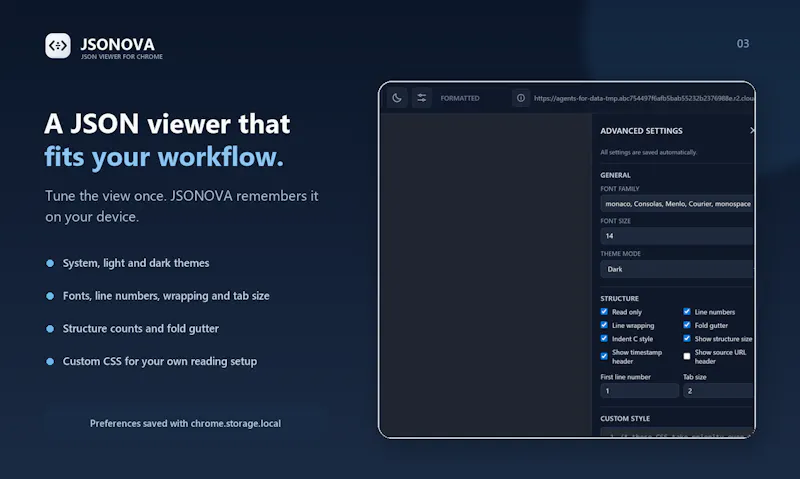Screen dimensions: 800x479
Task: Click the FORMATTED label in toolbar
Action: tap(460, 98)
